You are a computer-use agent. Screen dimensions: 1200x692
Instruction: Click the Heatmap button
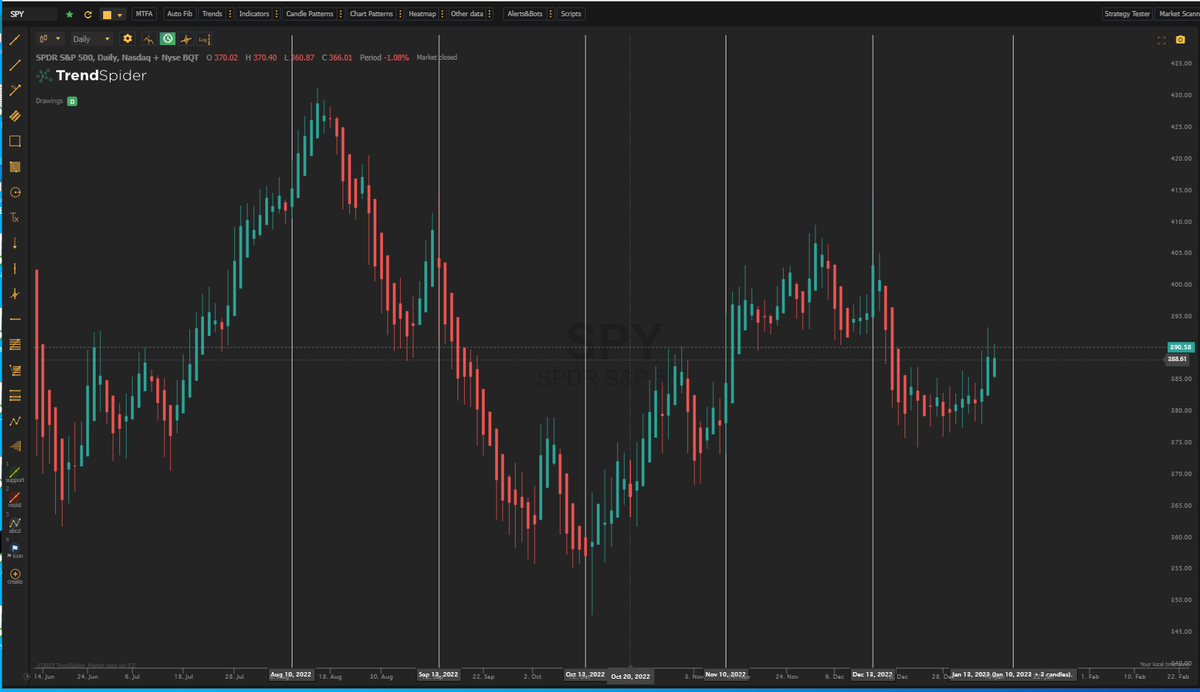(x=422, y=14)
